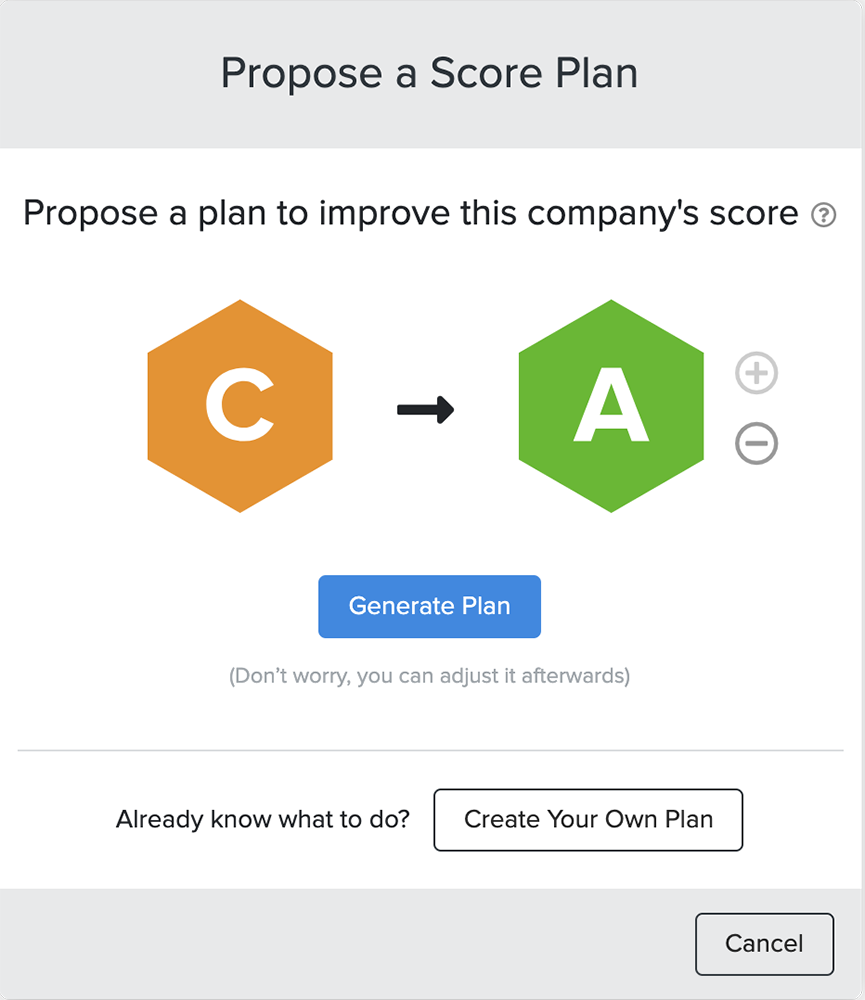This screenshot has width=865, height=1000.
Task: Click the horizontal divider line below hint
Action: coord(430,750)
